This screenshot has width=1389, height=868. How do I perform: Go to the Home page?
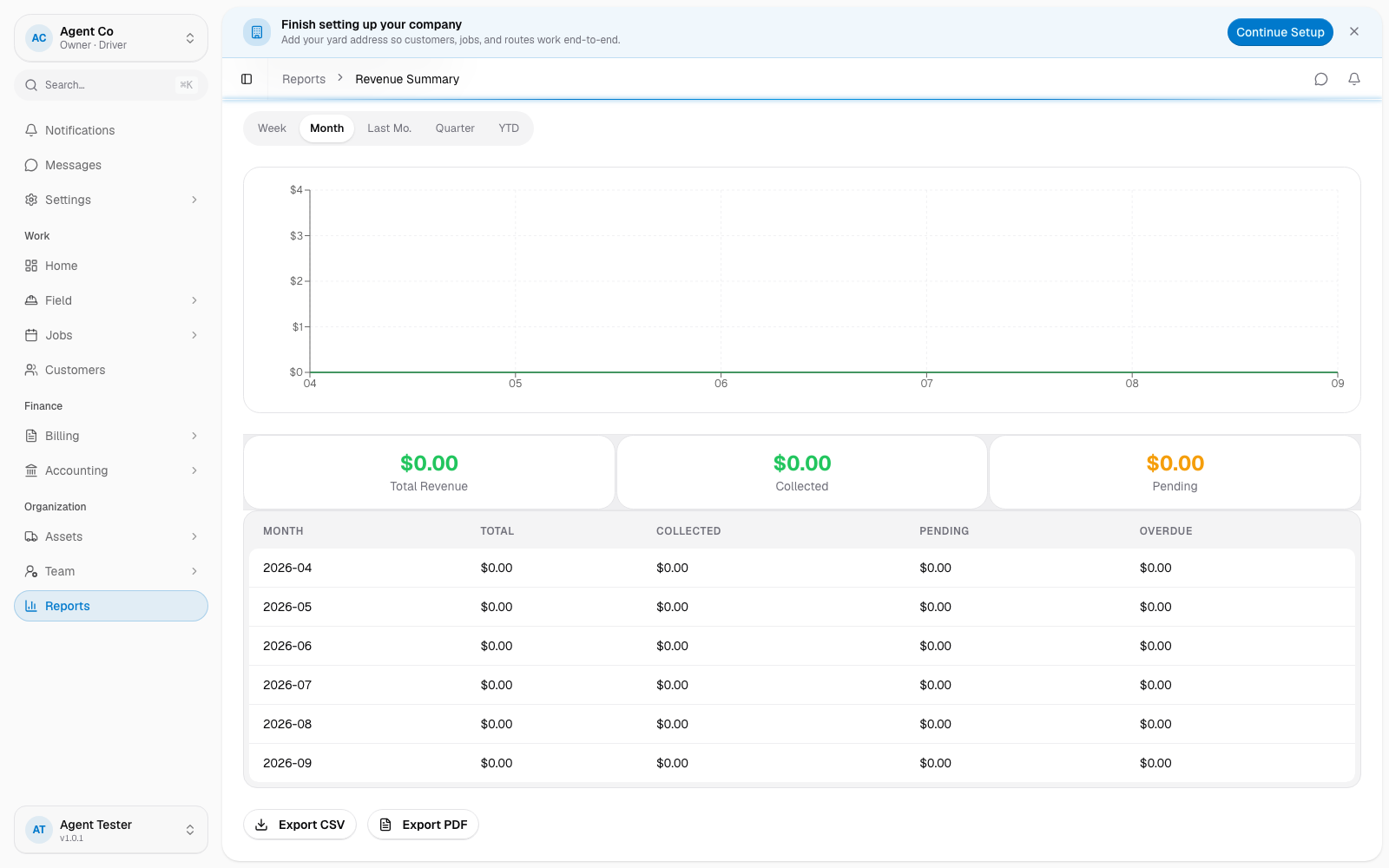pyautogui.click(x=111, y=266)
